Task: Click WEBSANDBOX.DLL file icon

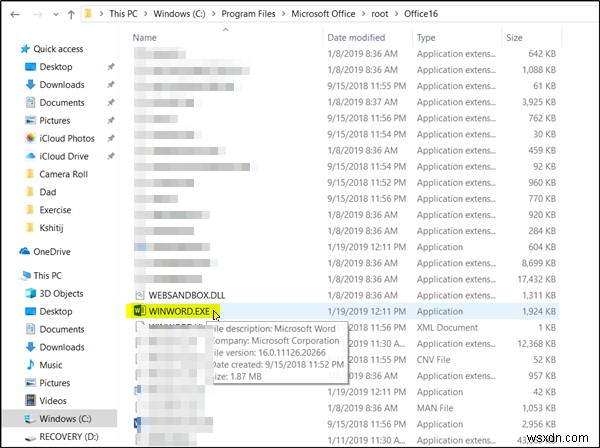Action: (140, 295)
